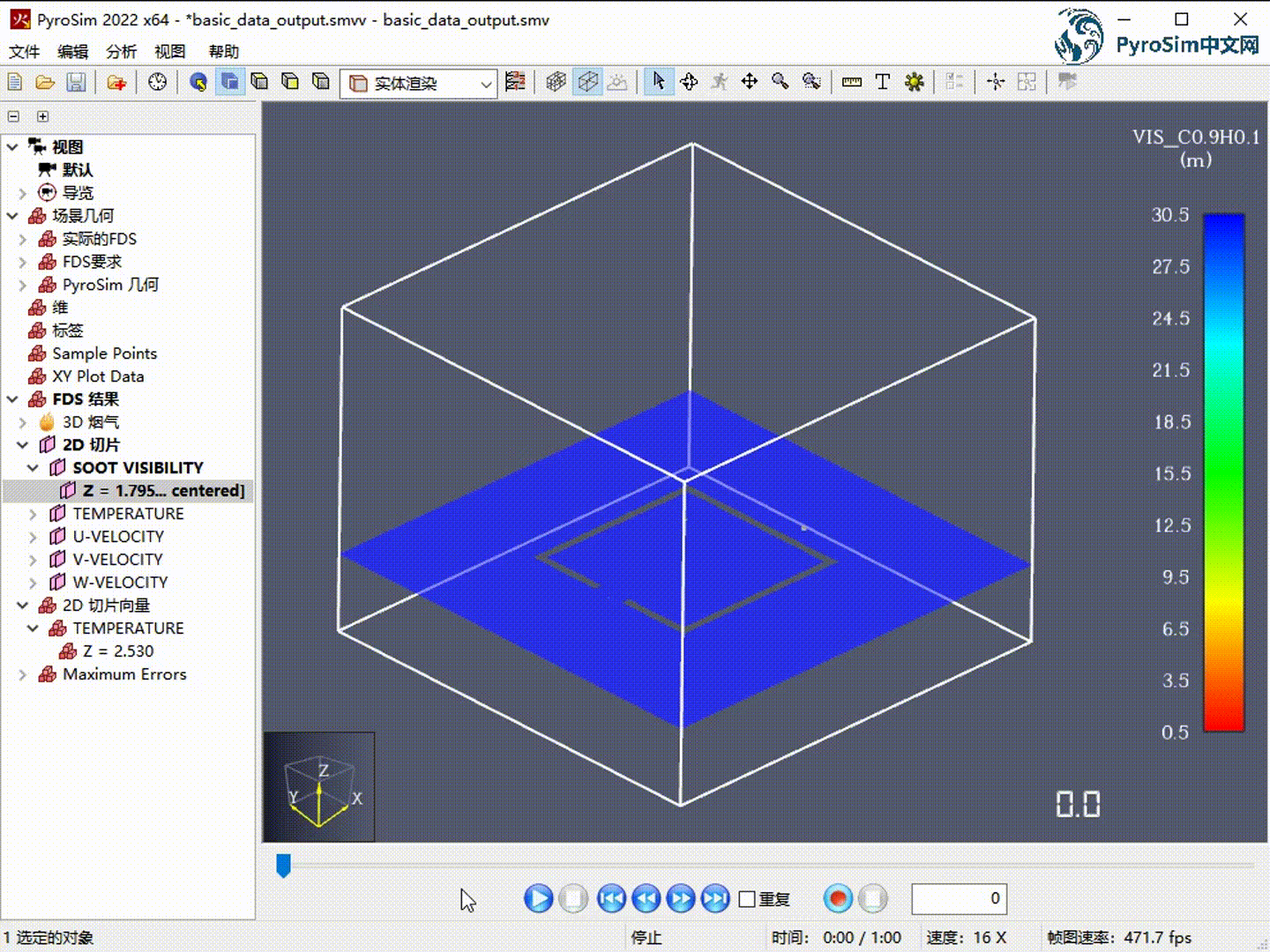This screenshot has width=1270, height=952.
Task: Select the Z = 2.530 vector slice
Action: pyautogui.click(x=117, y=651)
